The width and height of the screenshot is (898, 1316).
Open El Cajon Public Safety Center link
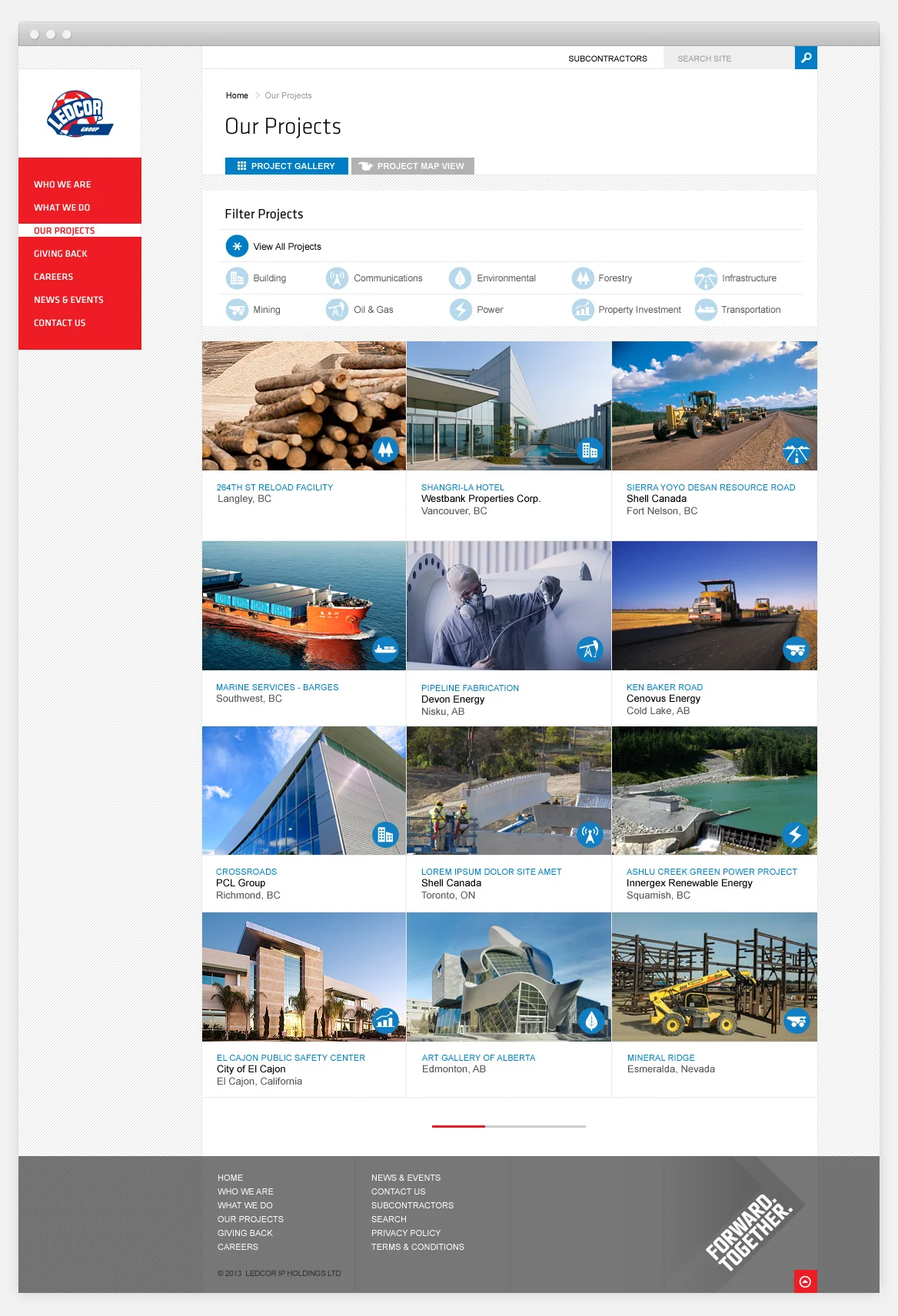(291, 1058)
